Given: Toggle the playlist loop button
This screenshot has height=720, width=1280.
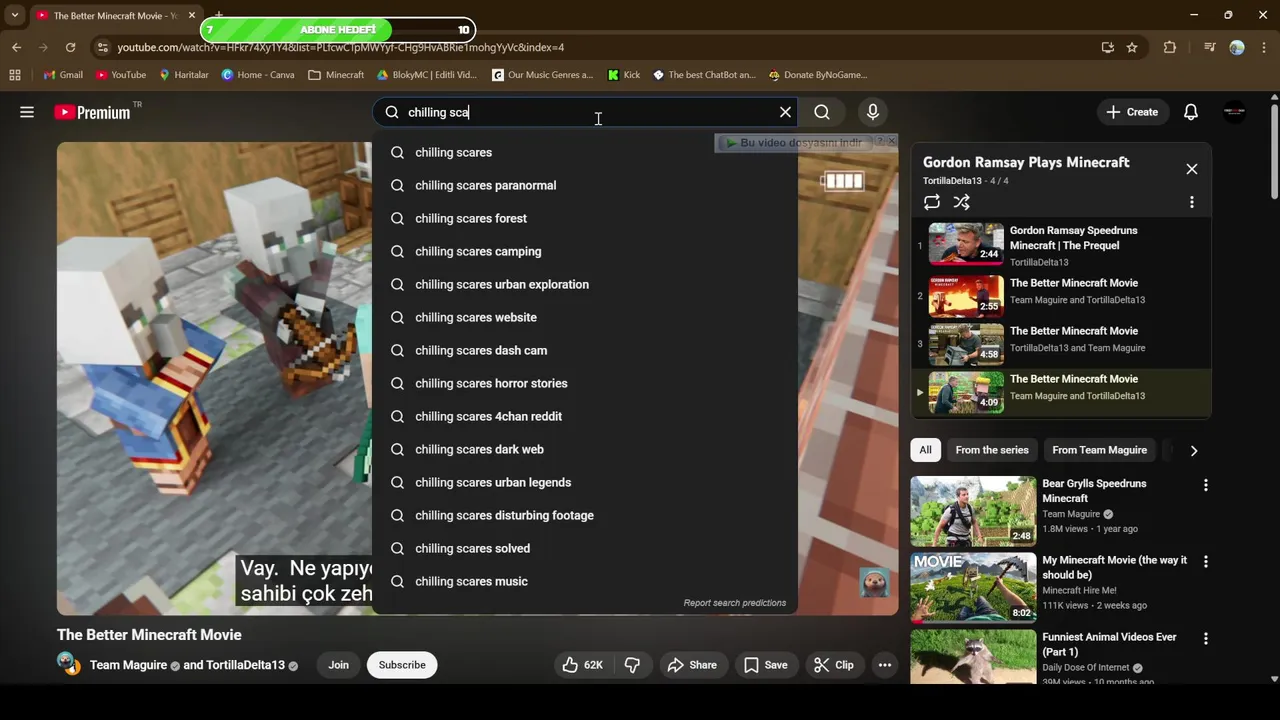Looking at the screenshot, I should tap(932, 202).
